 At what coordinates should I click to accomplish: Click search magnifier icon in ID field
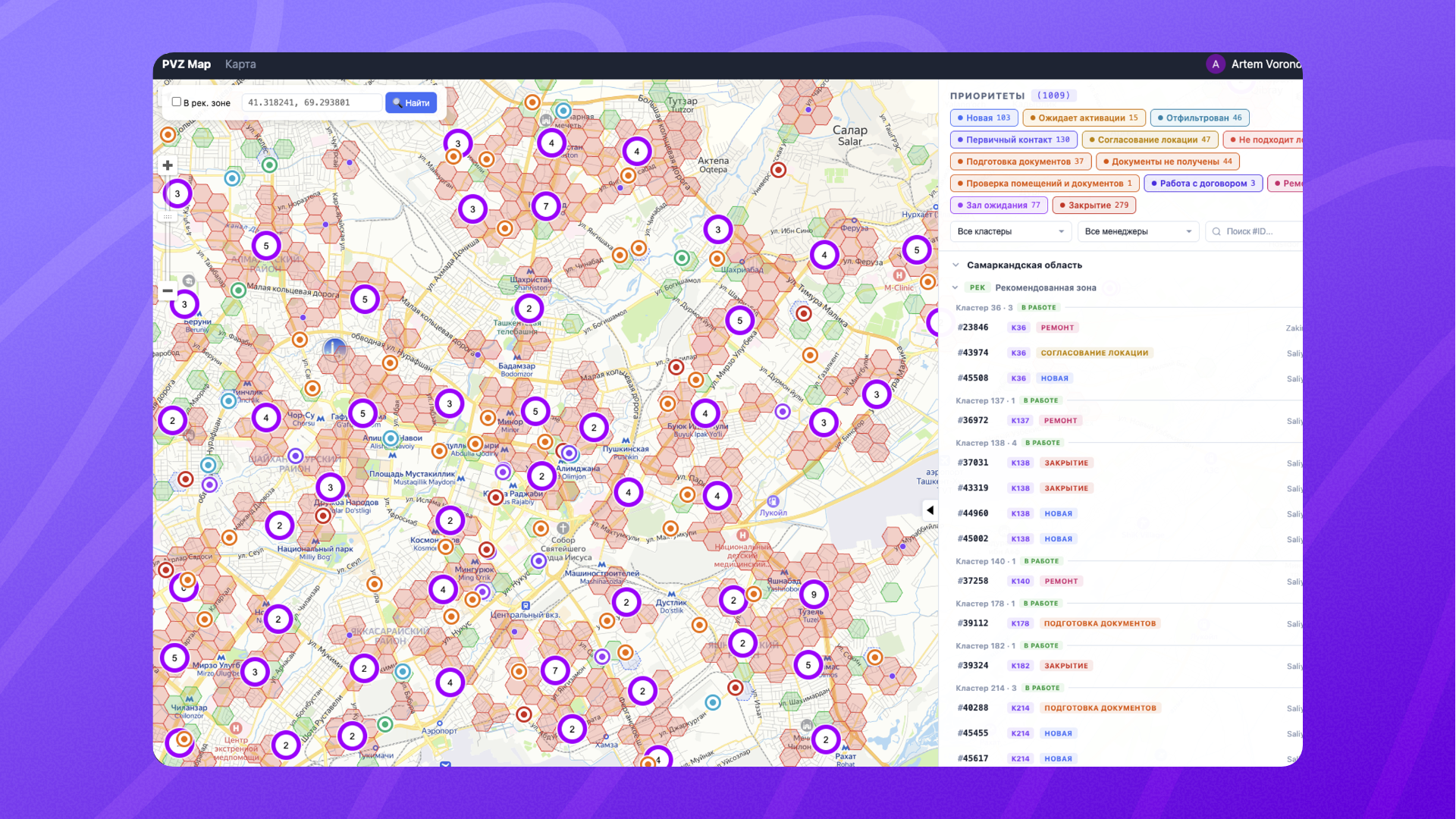click(x=1216, y=232)
